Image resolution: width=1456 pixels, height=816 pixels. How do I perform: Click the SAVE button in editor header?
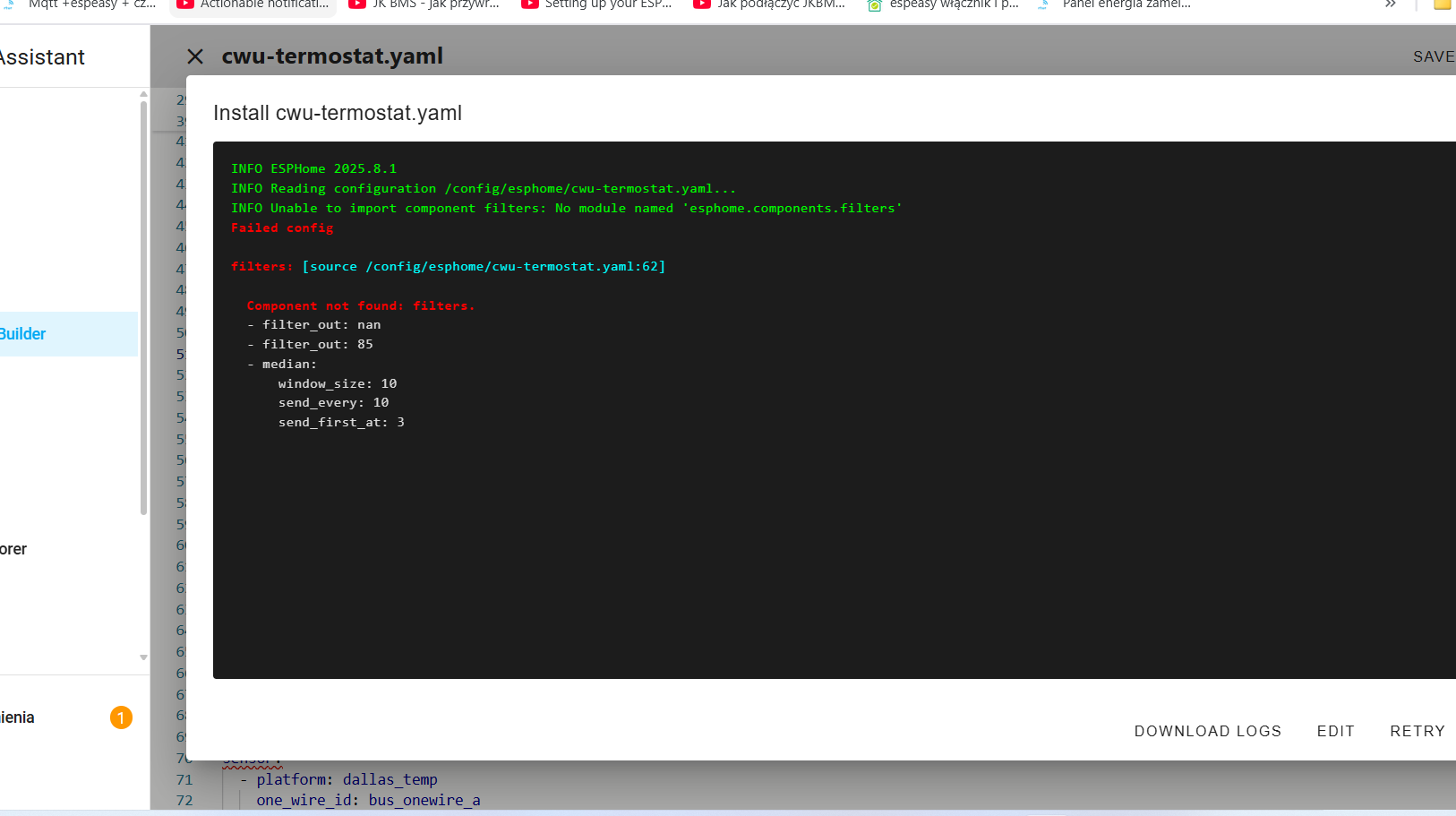click(x=1433, y=56)
